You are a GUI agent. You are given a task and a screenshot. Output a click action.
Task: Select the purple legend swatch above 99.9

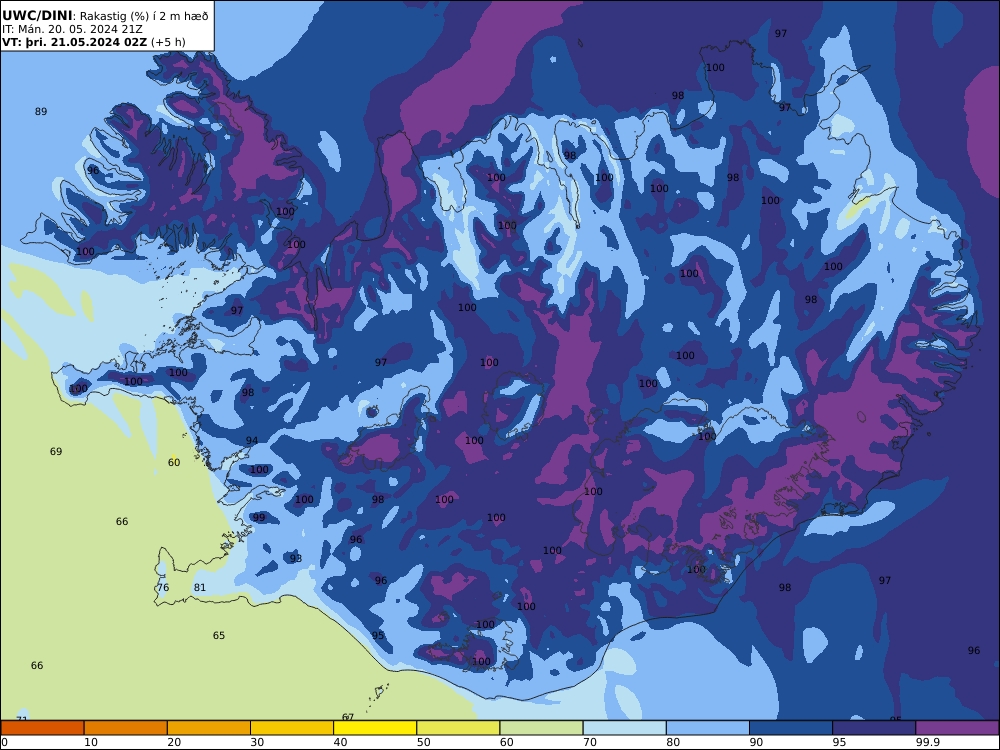pyautogui.click(x=957, y=728)
